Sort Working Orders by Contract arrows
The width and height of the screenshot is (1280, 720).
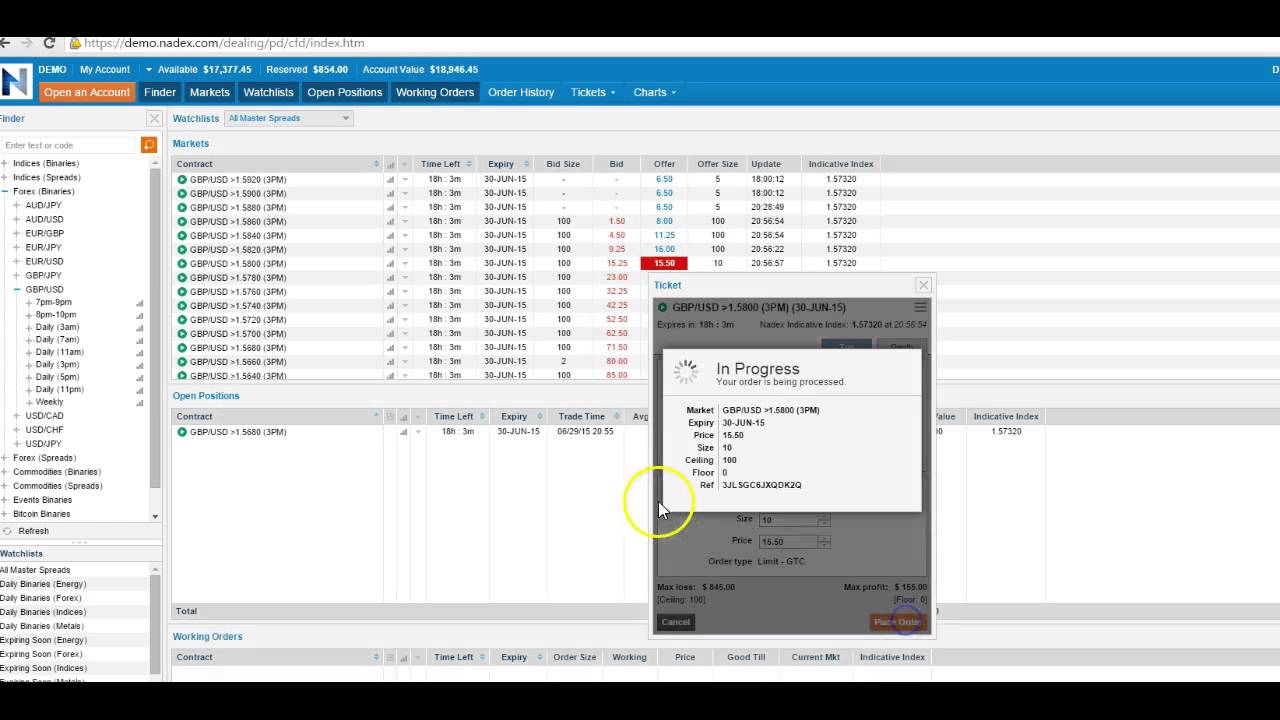coord(377,657)
